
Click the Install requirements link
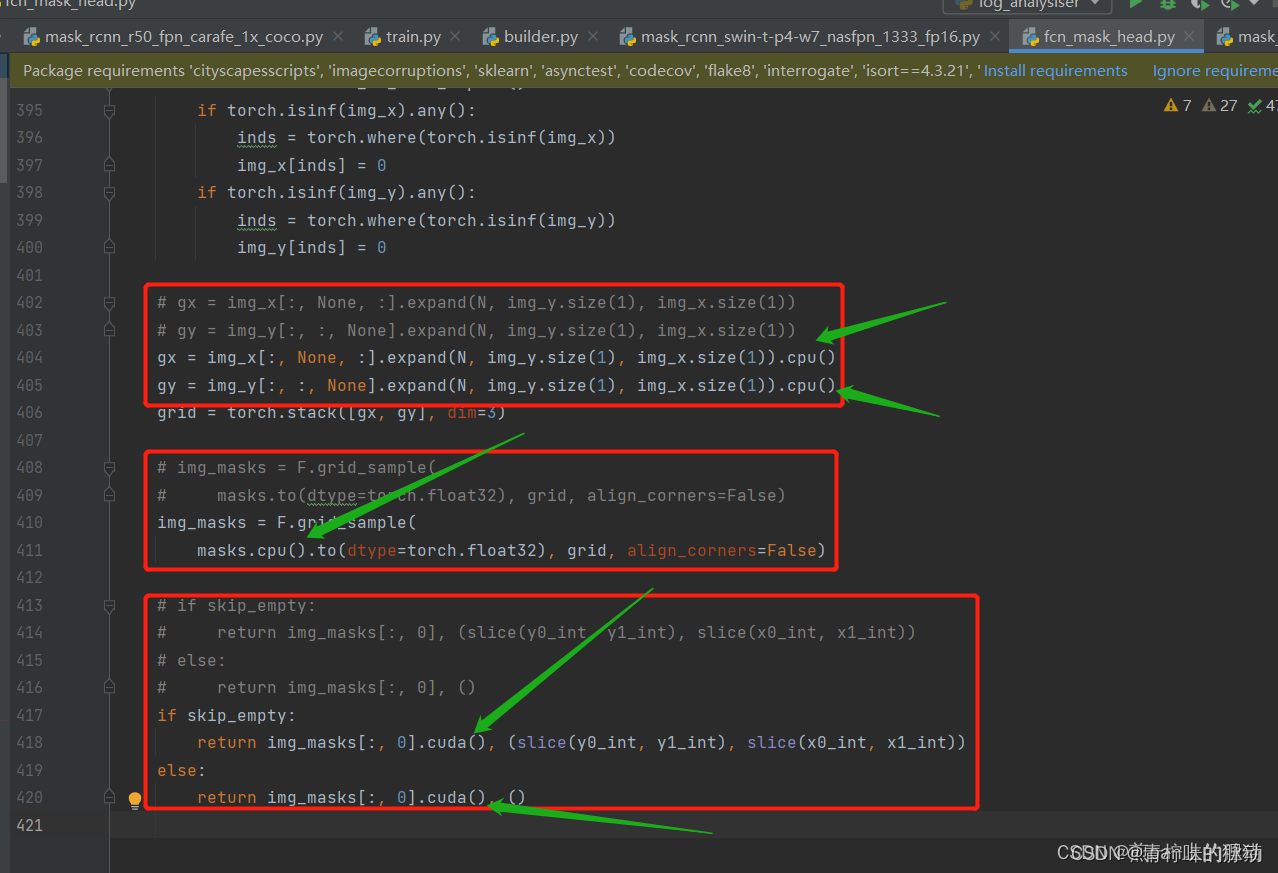click(x=1055, y=71)
